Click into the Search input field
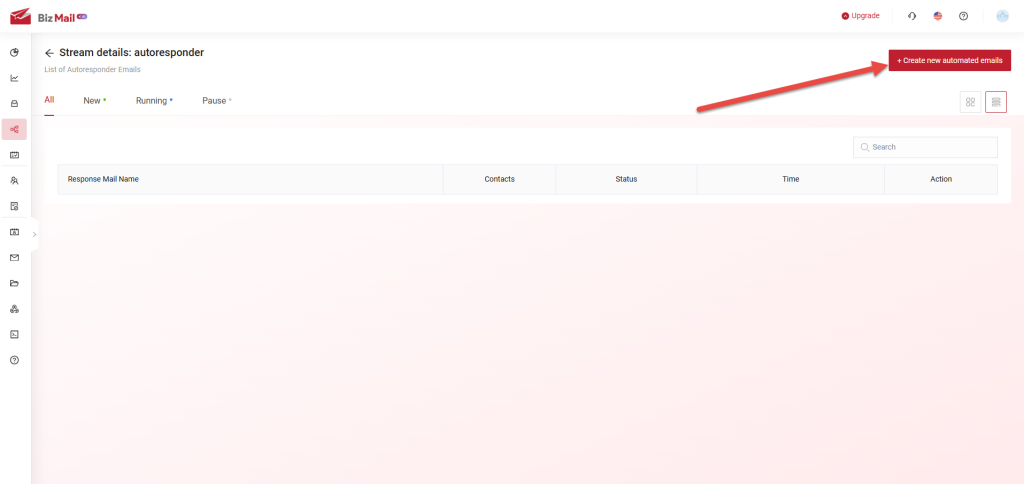Viewport: 1024px width, 484px height. click(930, 147)
